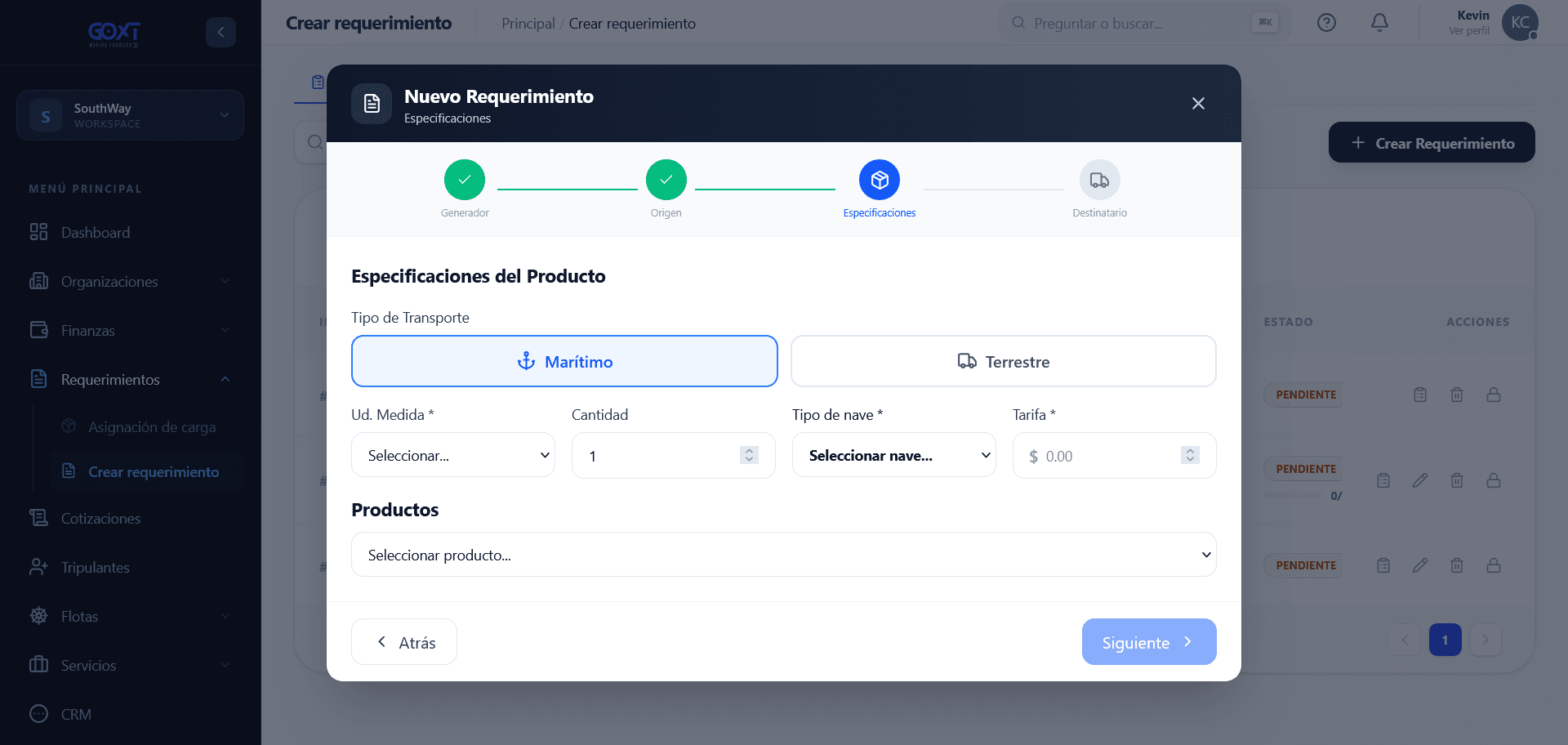
Task: Click the Especificaciones step cube icon
Action: click(x=880, y=180)
